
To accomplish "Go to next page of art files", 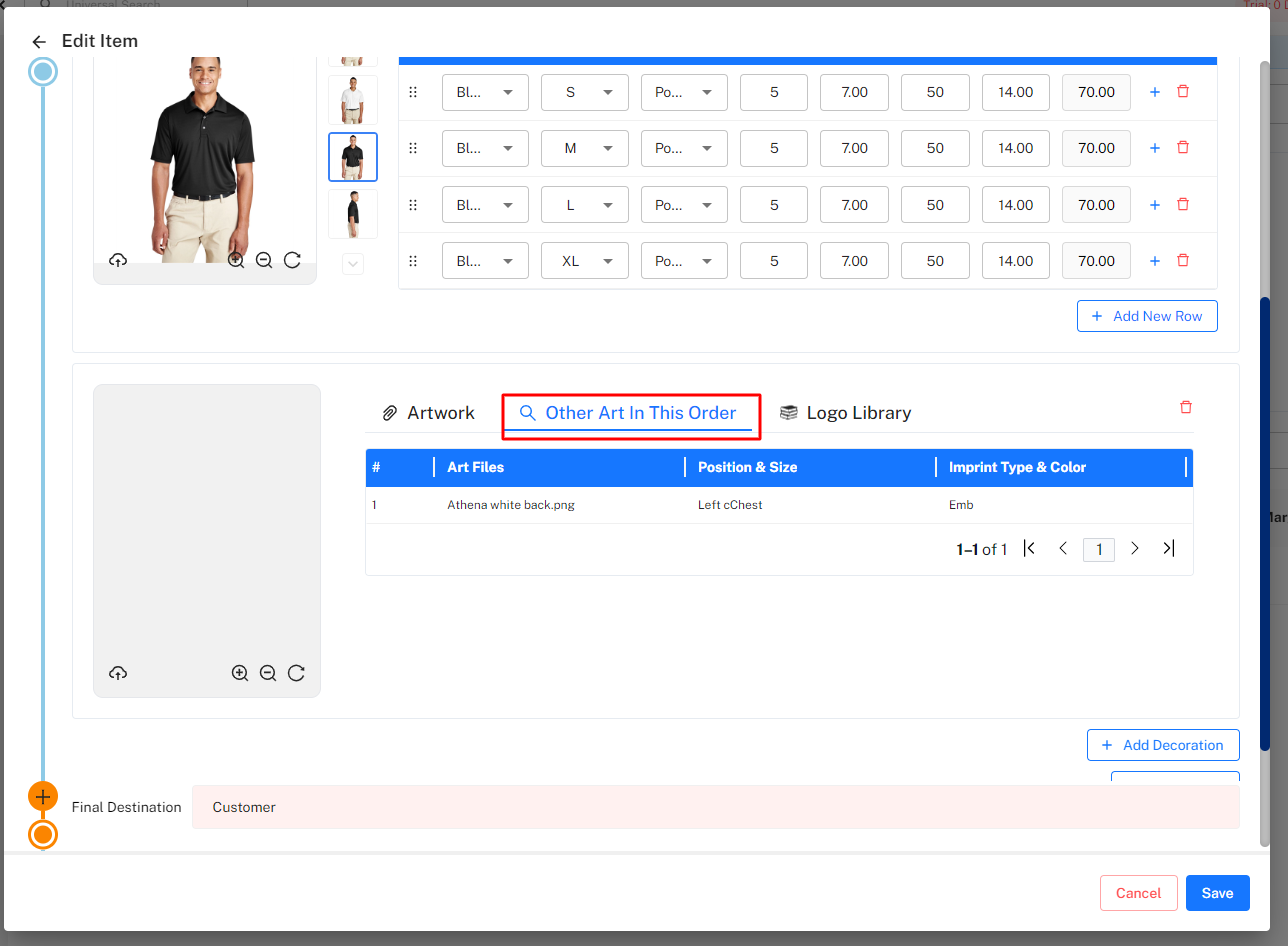I will coord(1135,548).
